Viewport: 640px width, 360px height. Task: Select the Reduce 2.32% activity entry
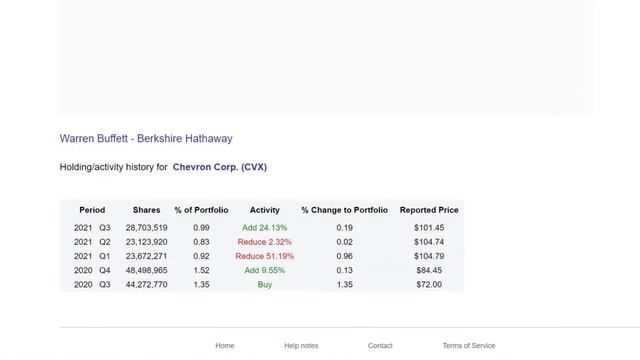tap(264, 242)
